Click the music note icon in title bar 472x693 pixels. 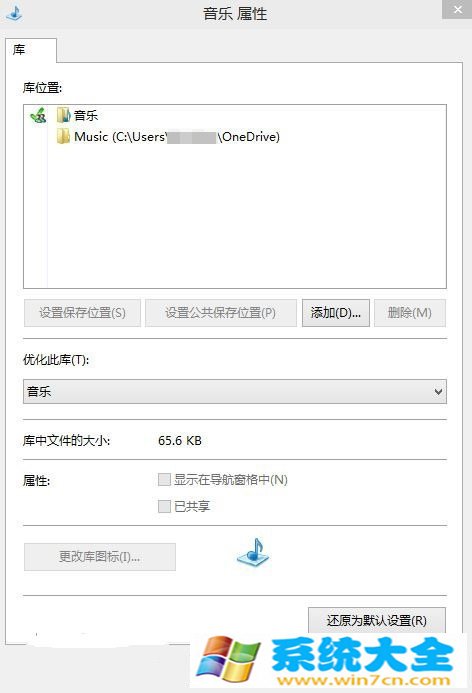[14, 12]
